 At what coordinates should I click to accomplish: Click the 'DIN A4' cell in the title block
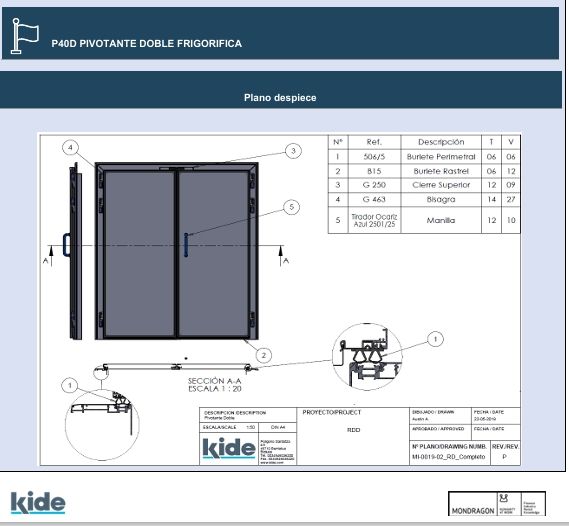278,427
